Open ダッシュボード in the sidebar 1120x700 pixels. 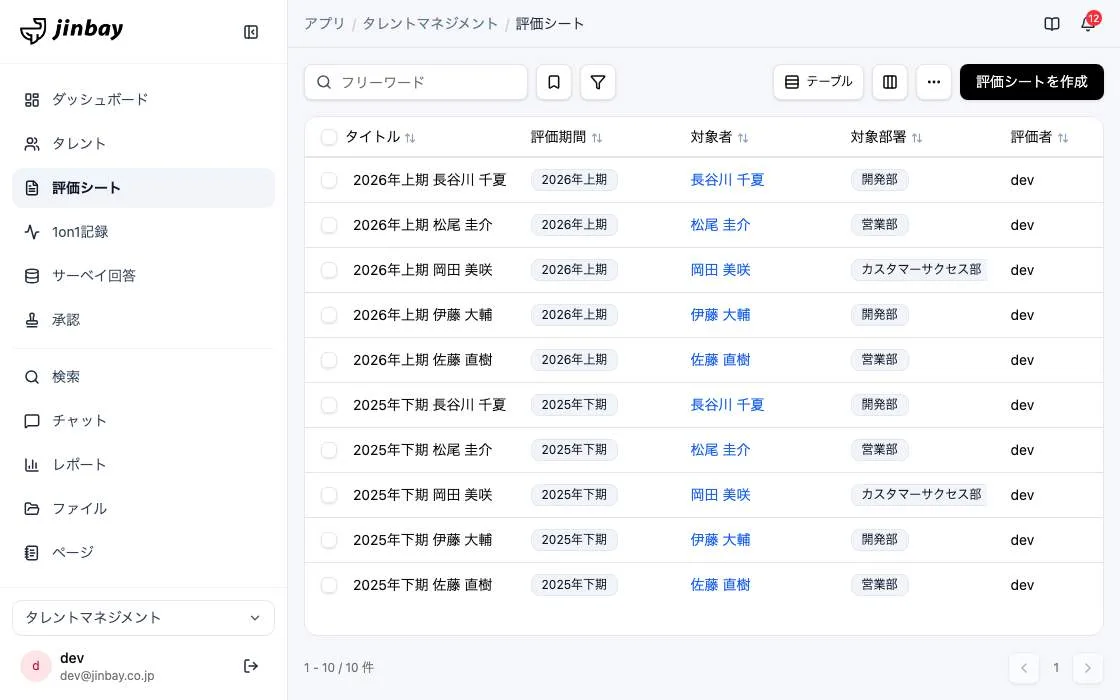click(144, 99)
